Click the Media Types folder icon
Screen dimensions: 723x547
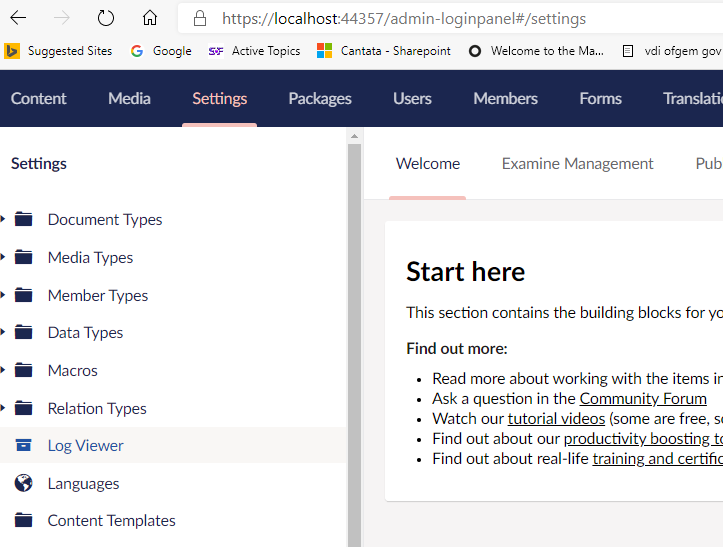(x=24, y=257)
